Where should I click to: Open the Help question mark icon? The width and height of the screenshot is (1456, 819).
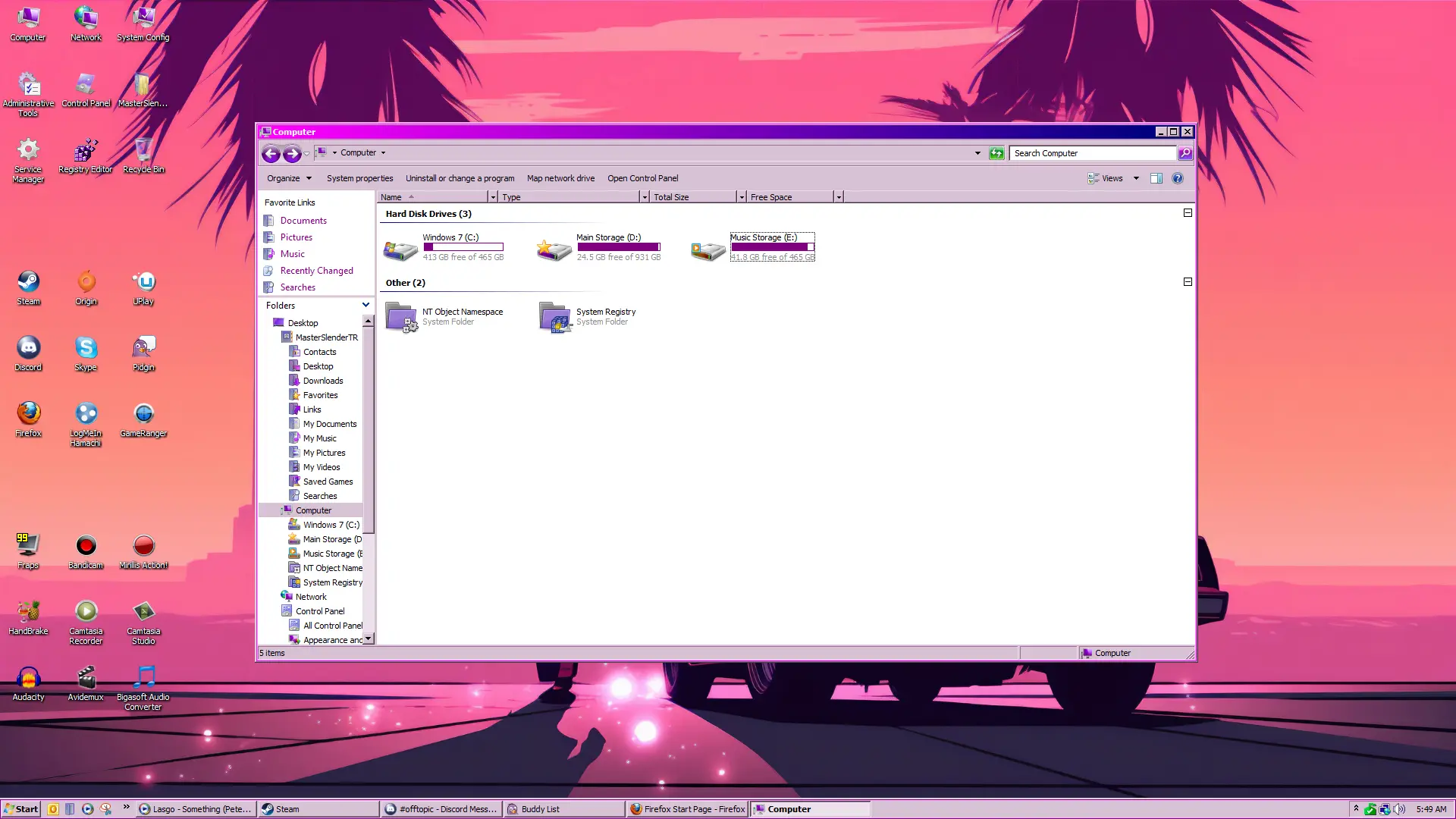tap(1178, 178)
